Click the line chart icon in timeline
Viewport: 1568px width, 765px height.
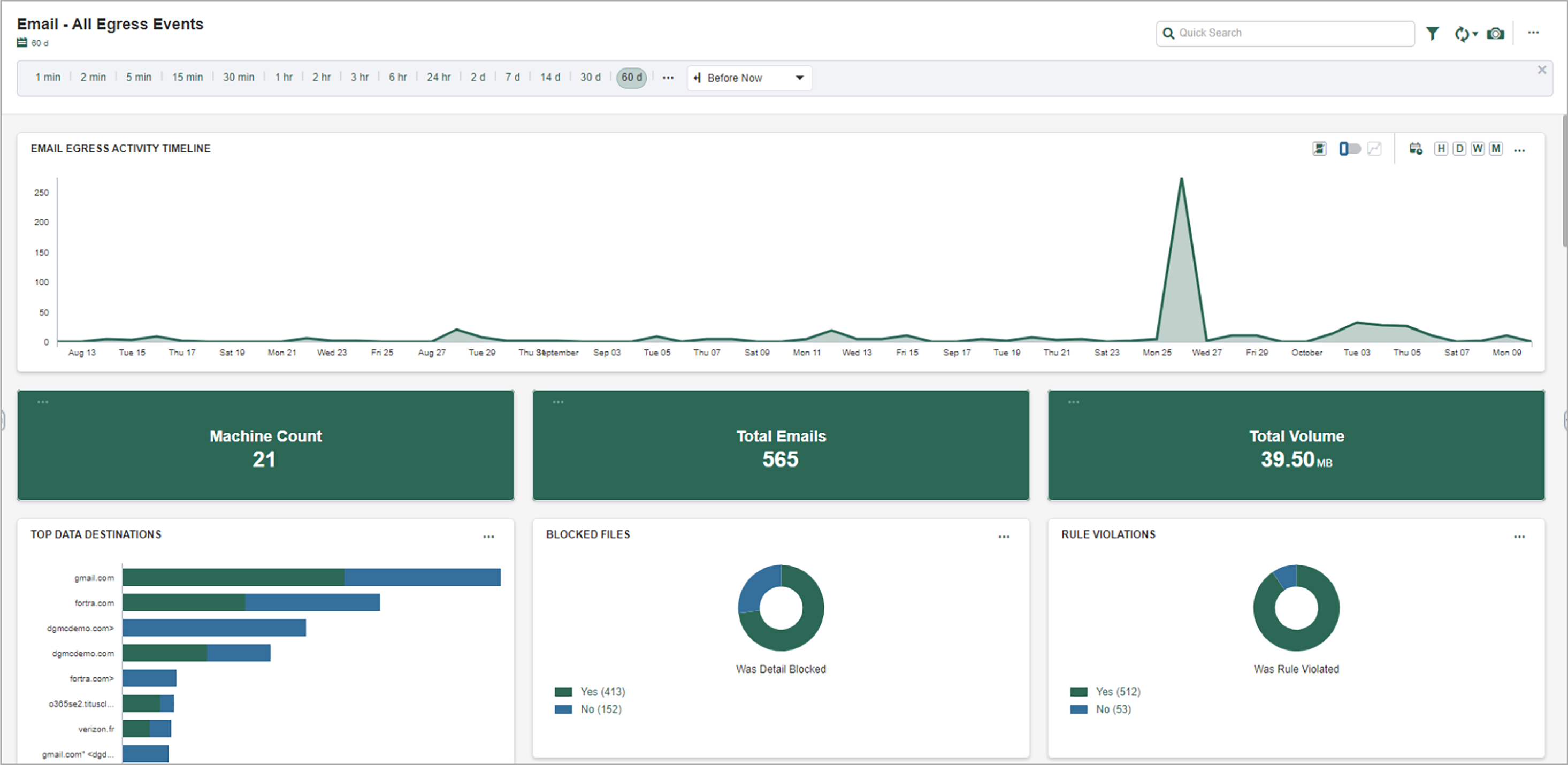coord(1374,149)
